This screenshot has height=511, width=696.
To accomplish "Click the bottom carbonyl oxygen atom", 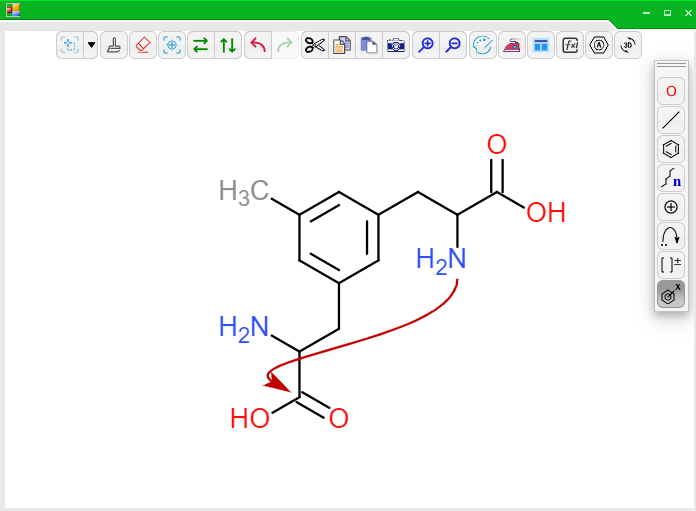I will point(339,418).
